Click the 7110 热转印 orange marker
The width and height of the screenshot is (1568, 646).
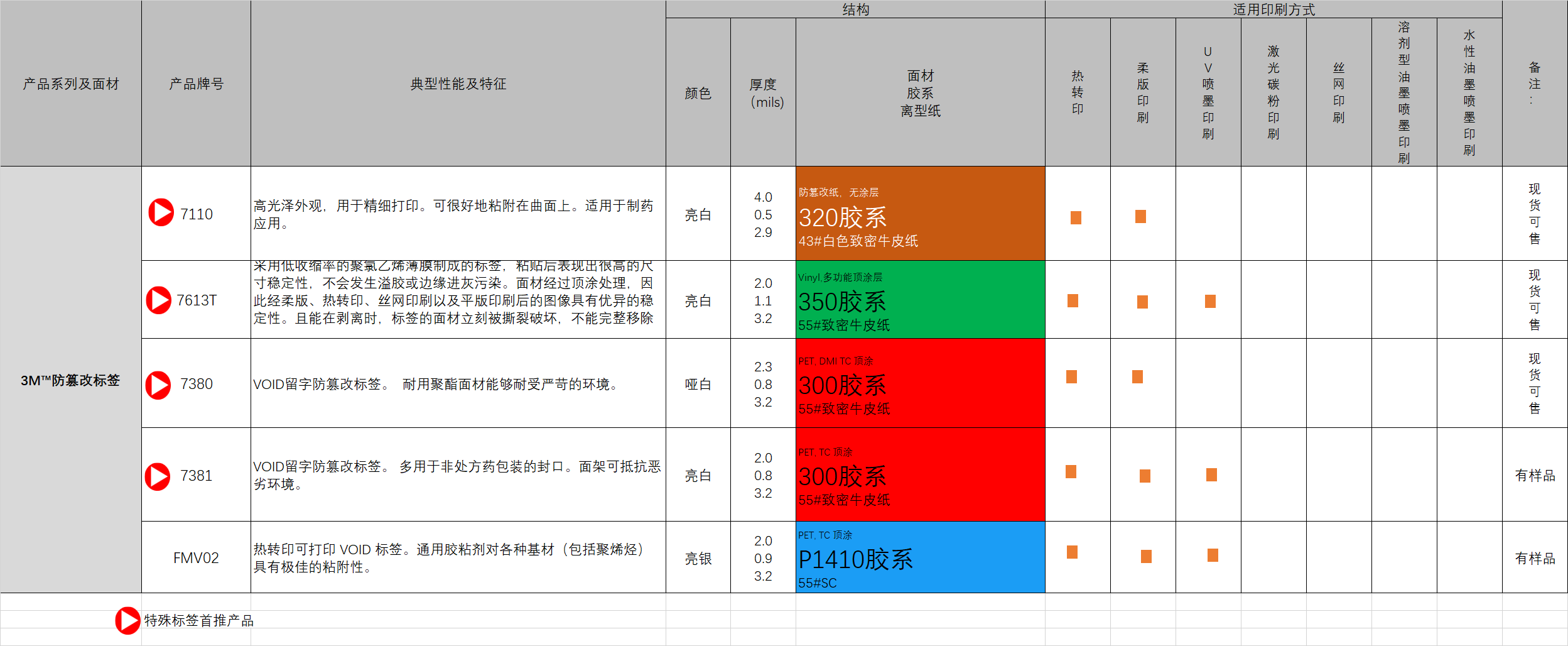pyautogui.click(x=1076, y=217)
